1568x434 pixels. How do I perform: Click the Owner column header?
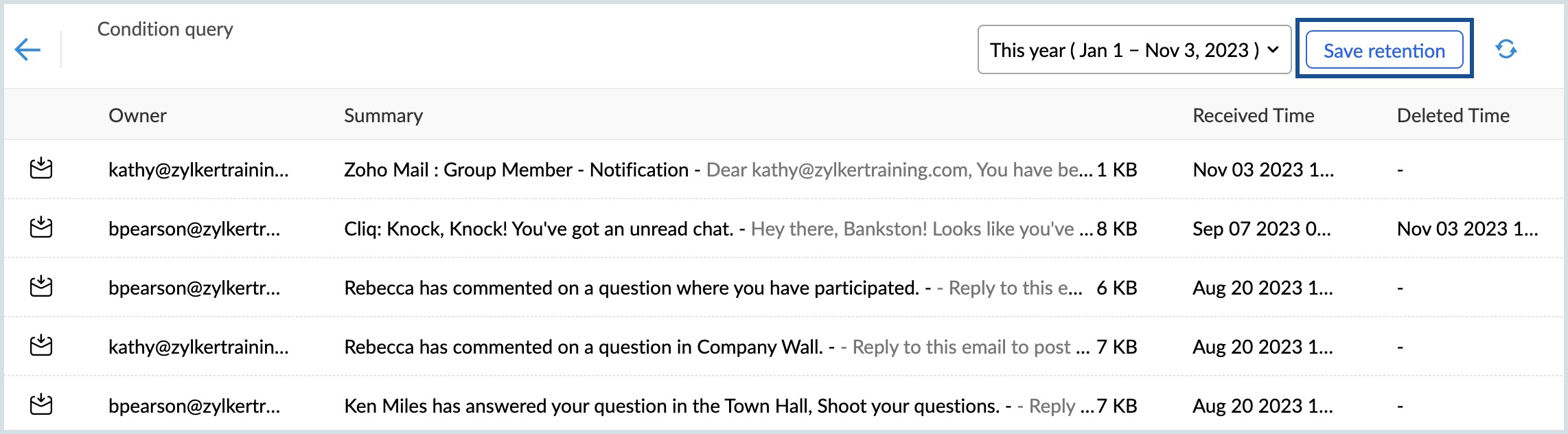tap(137, 115)
